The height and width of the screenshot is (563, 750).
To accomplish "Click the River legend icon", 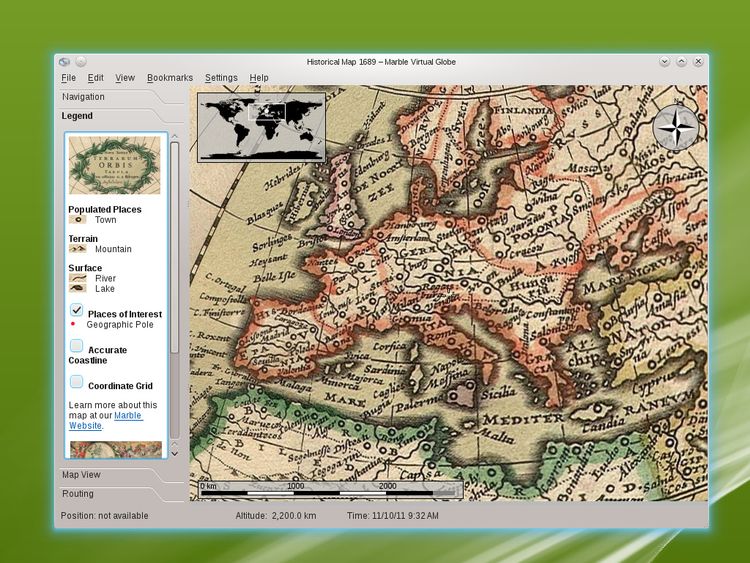I will 77,278.
